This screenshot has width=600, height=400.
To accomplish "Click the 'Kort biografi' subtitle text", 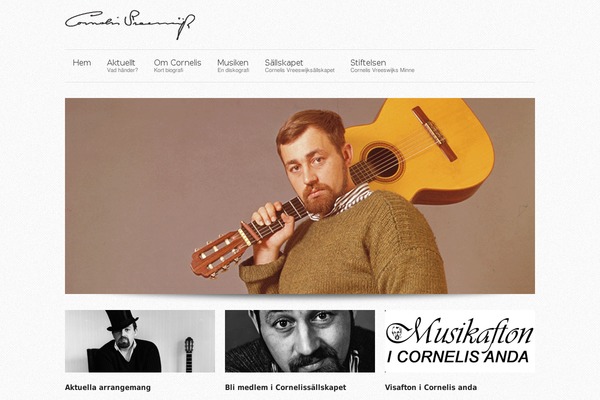I will [x=169, y=70].
